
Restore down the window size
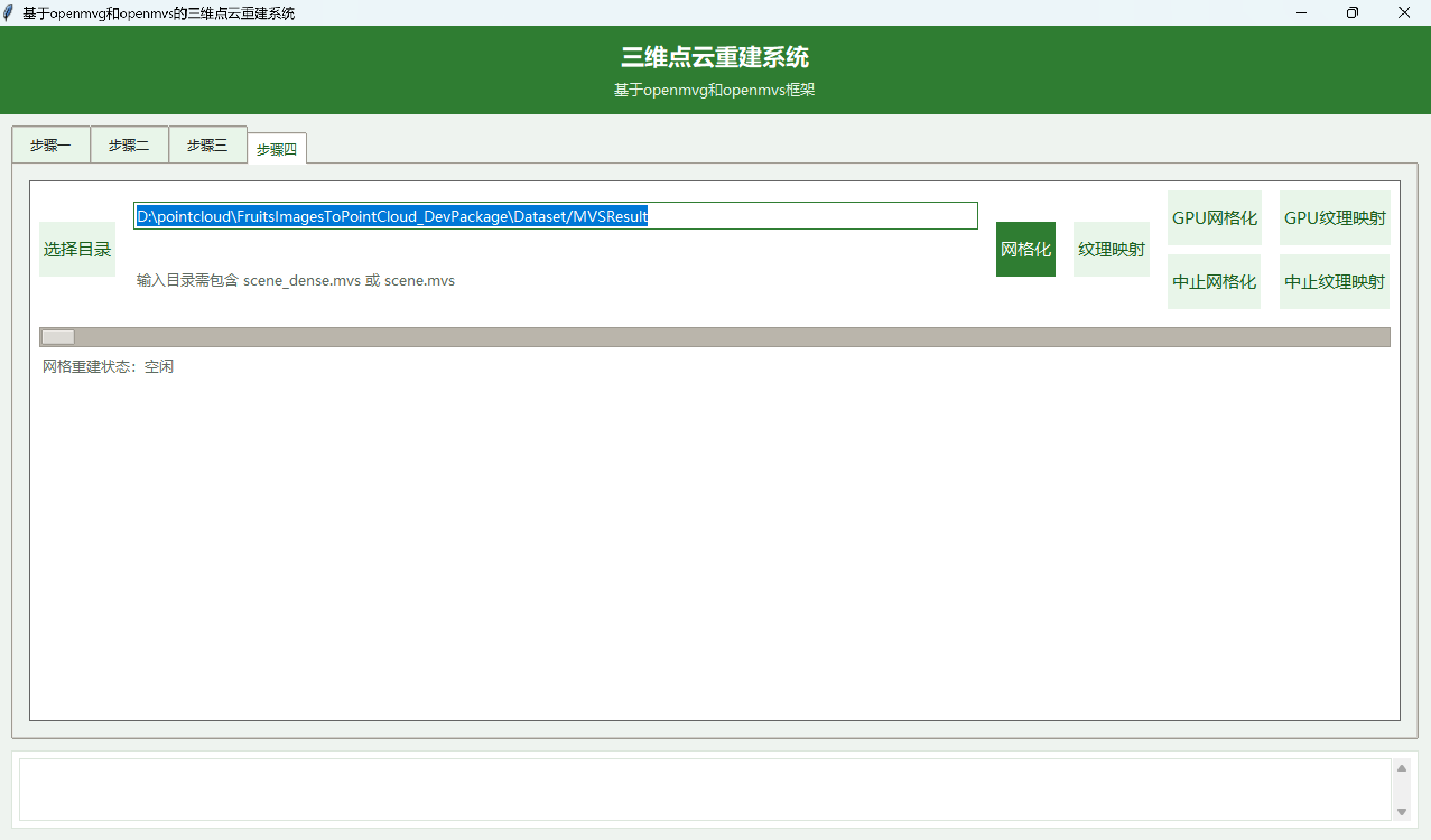(x=1352, y=12)
